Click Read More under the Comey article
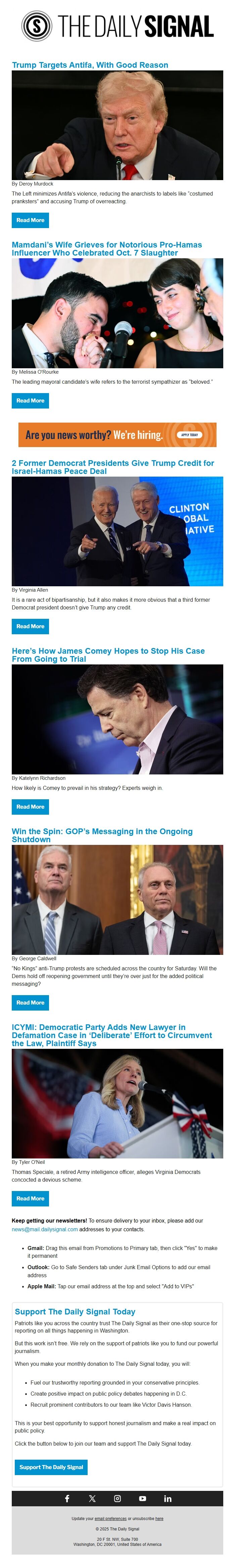The width and height of the screenshot is (235, 1568). 31,807
